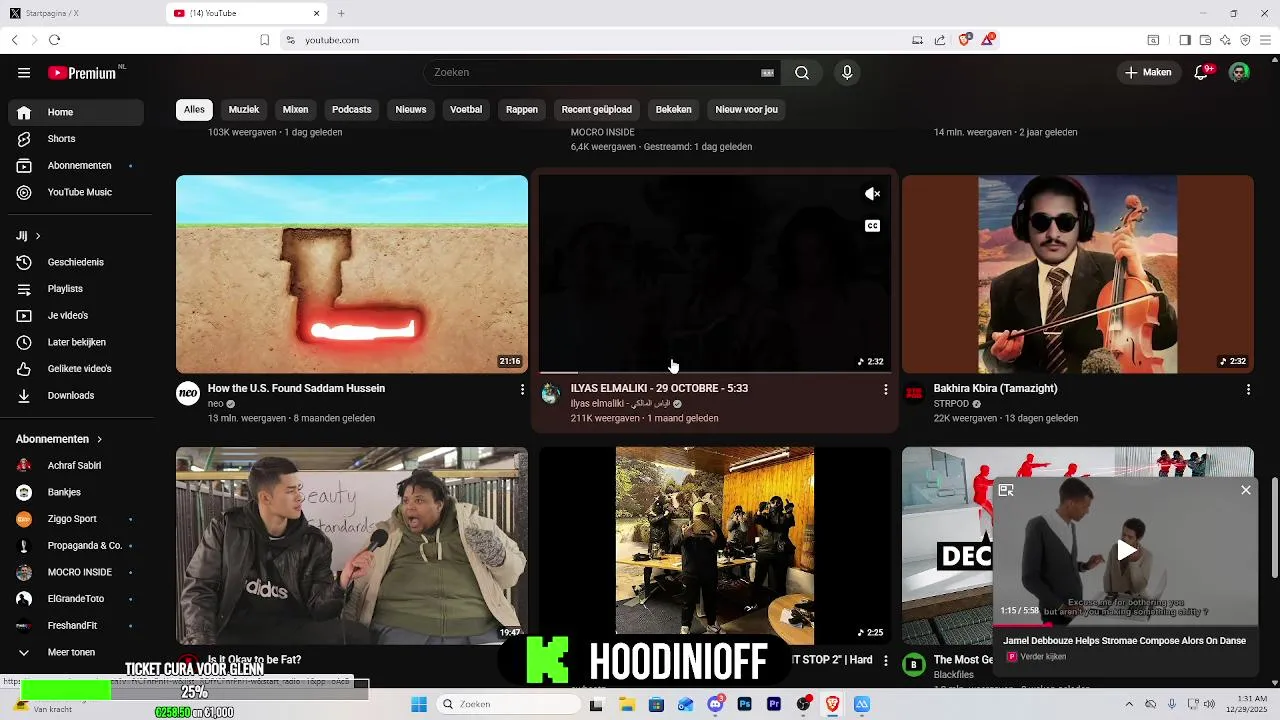This screenshot has height=720, width=1280.
Task: Open the STRPOD channel avatar
Action: coord(914,393)
